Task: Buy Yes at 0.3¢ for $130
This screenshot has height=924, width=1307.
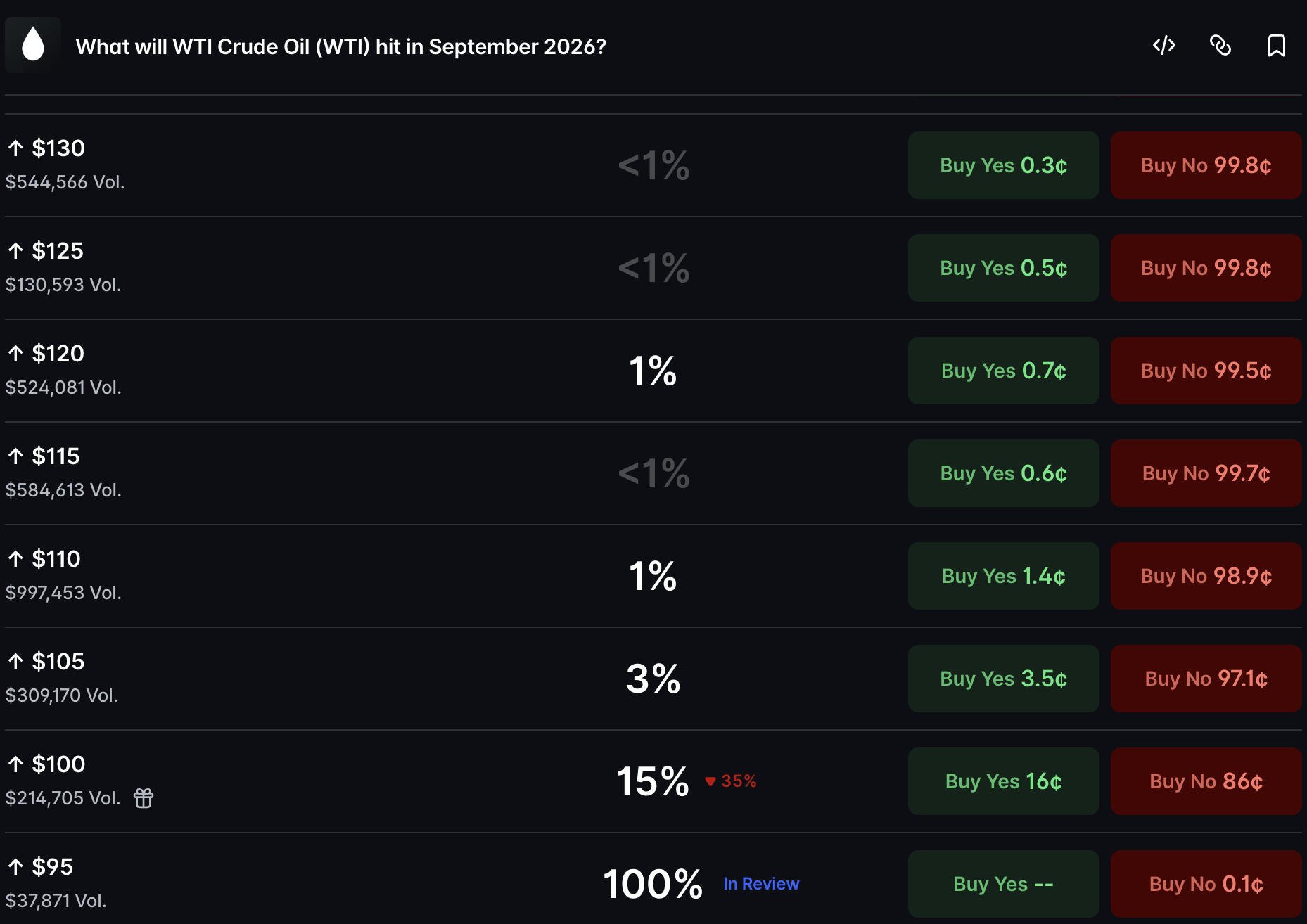Action: 1004,165
